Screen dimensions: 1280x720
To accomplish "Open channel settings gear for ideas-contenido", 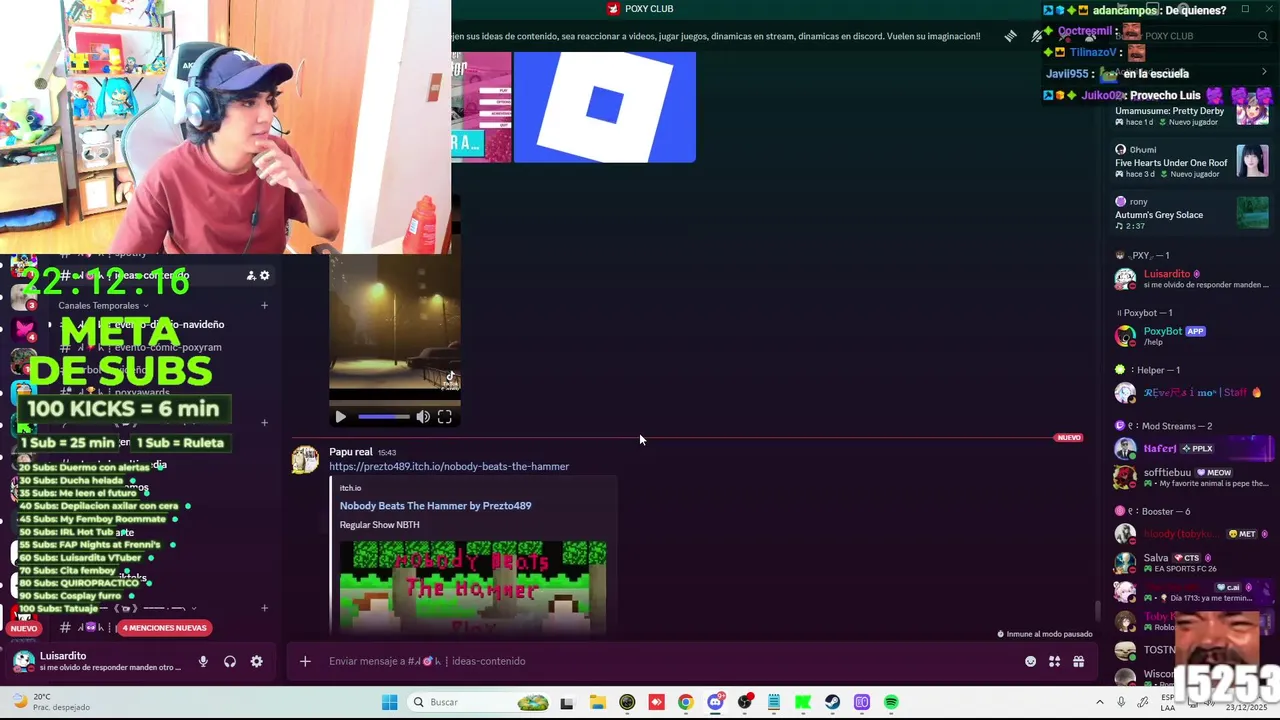I will coord(265,275).
